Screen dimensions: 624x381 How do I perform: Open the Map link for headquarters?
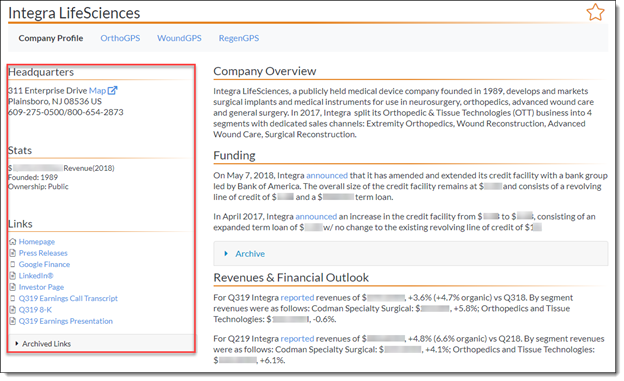point(98,91)
